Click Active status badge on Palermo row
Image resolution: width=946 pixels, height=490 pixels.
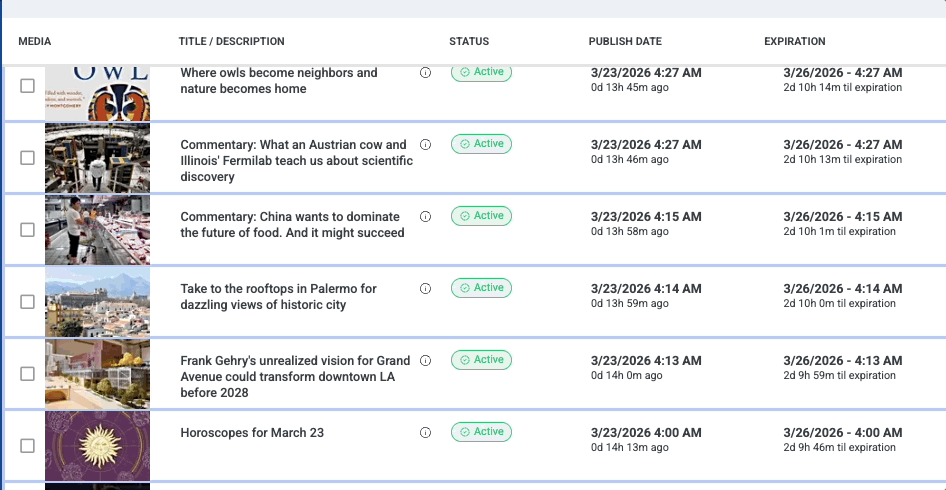click(481, 288)
